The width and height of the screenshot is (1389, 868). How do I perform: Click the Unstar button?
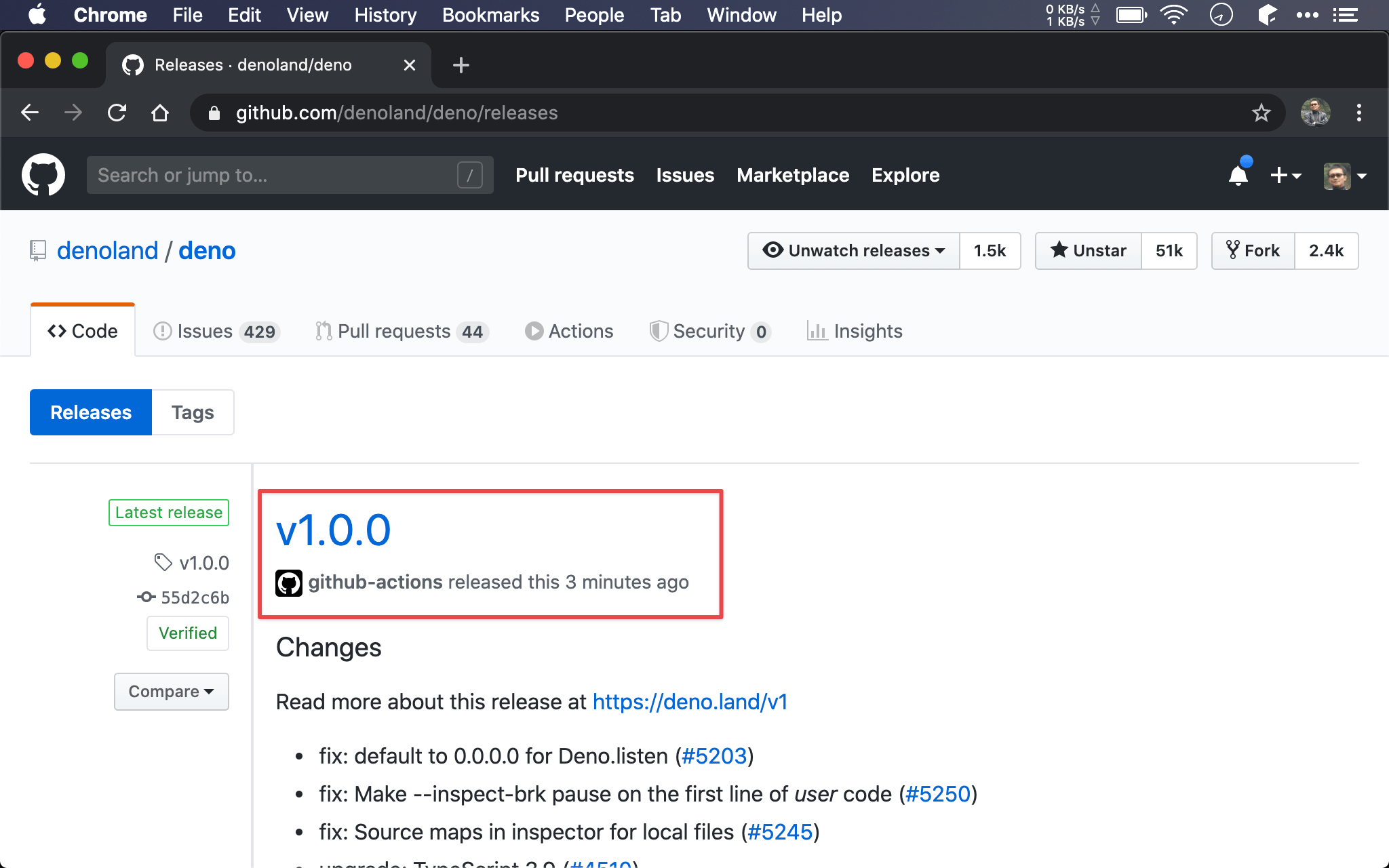pos(1089,251)
